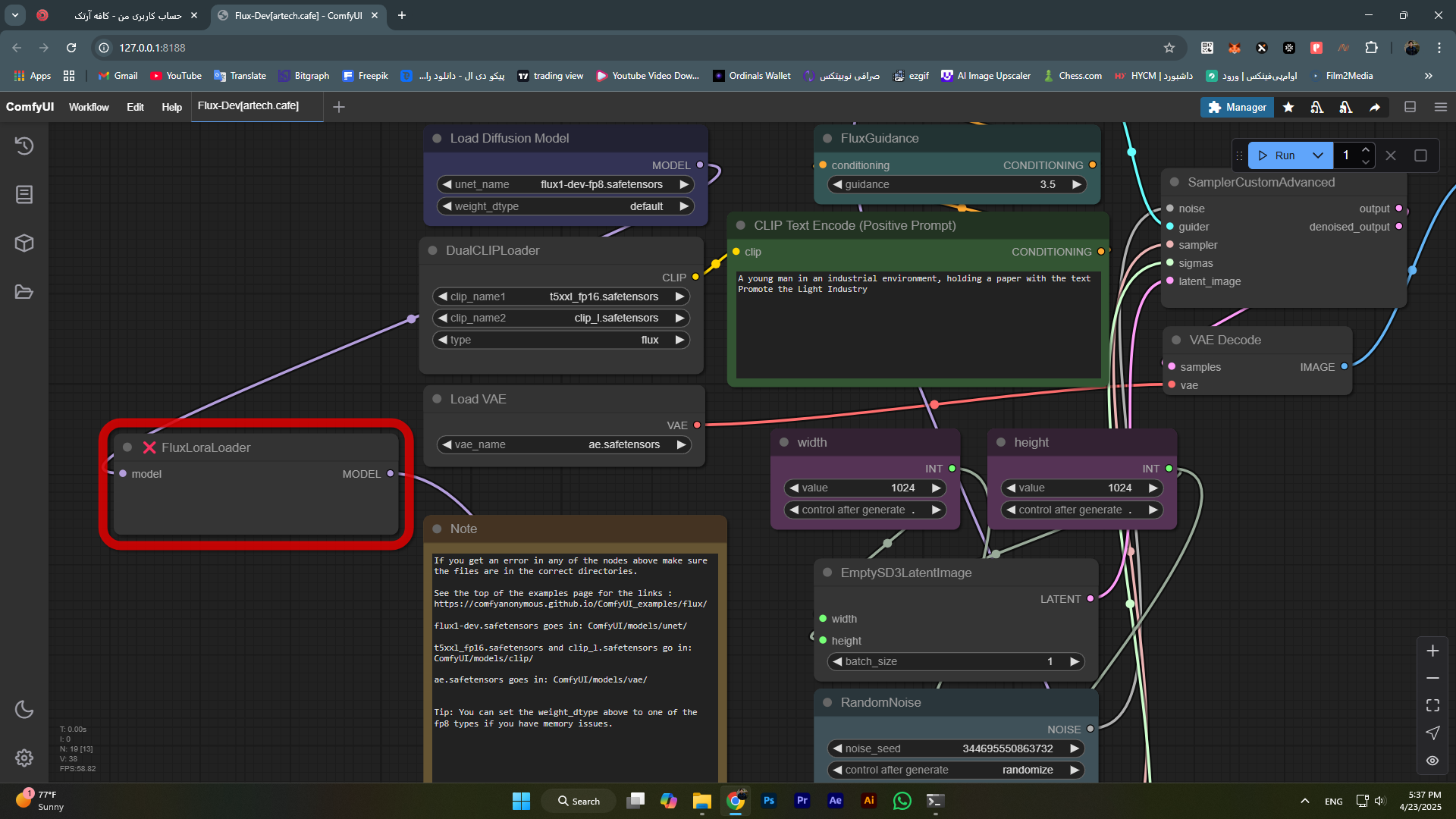The image size is (1456, 819).
Task: Open the queue history sidebar icon
Action: (x=24, y=146)
